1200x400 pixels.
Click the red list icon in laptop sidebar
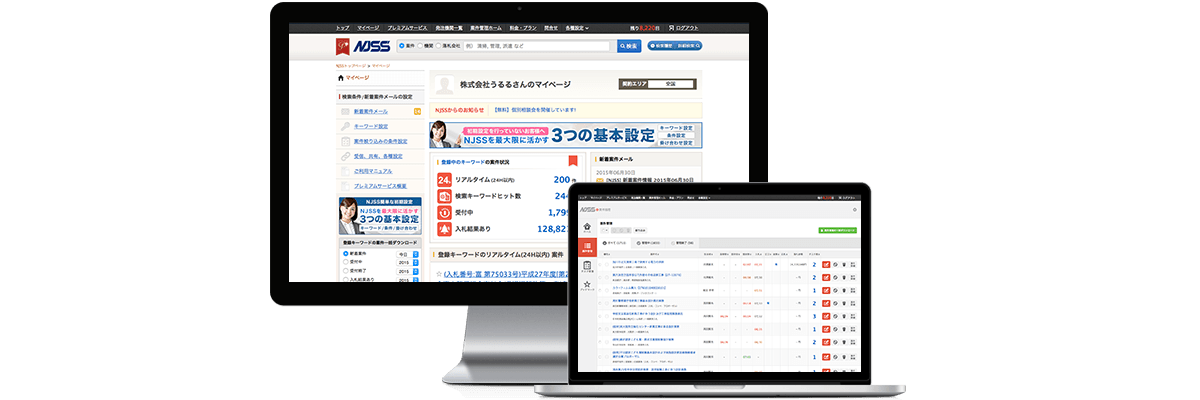588,246
